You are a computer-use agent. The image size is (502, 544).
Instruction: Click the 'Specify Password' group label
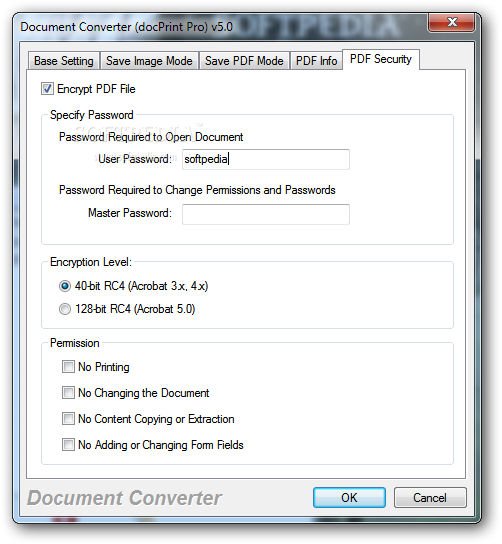coord(92,115)
